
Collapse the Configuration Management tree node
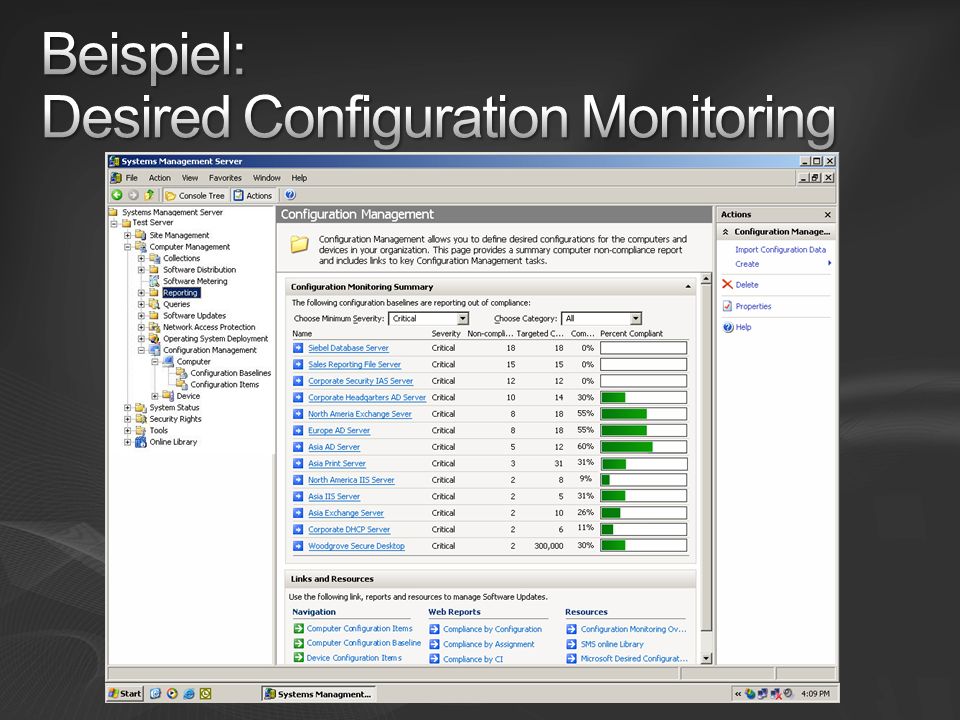click(x=141, y=350)
